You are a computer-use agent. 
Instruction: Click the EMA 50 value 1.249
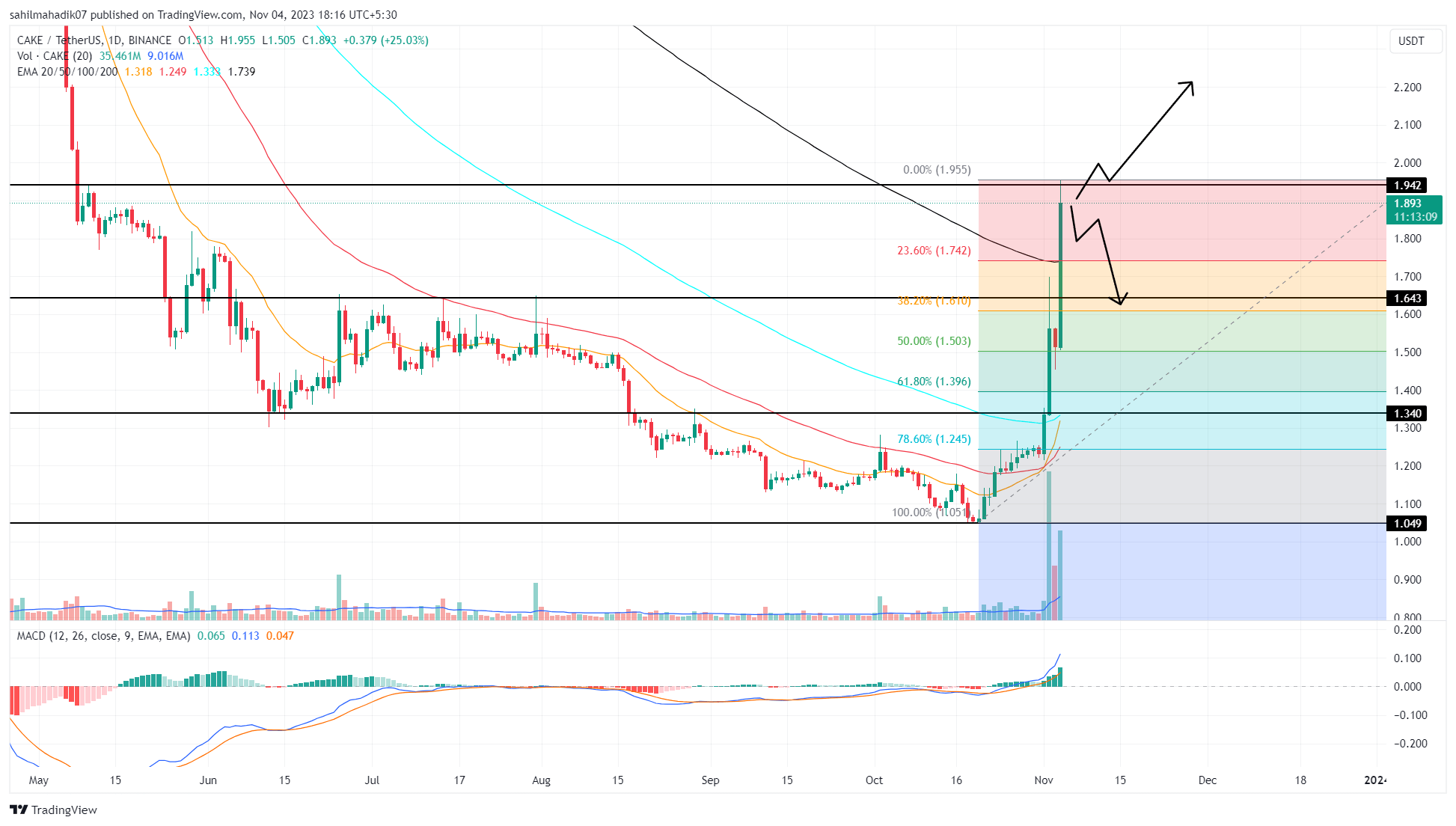[x=173, y=72]
